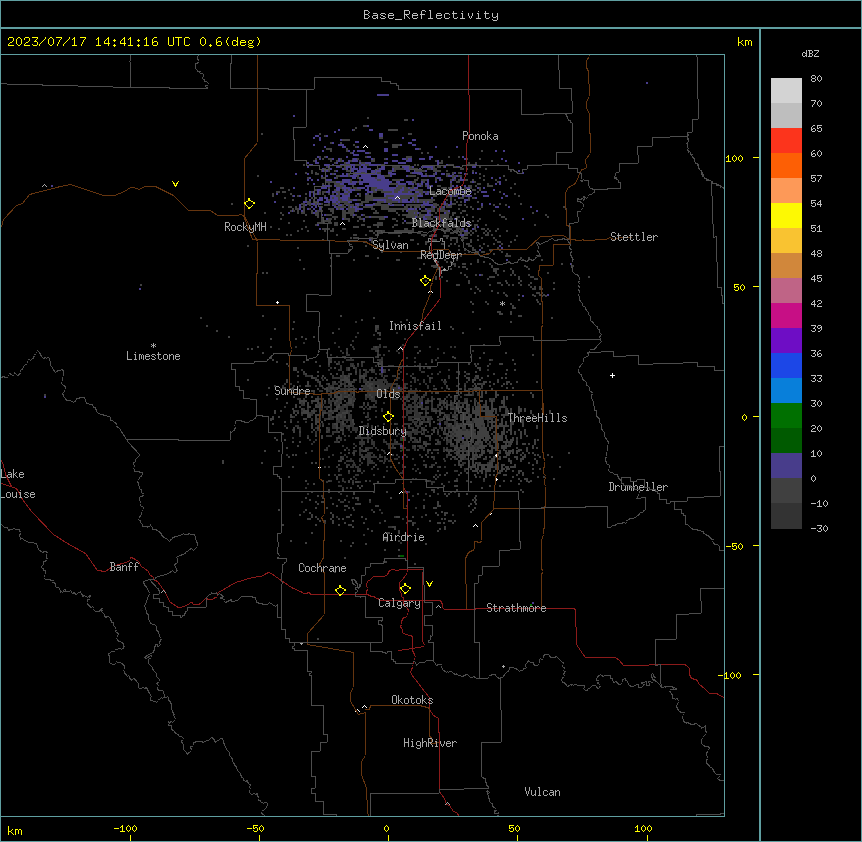This screenshot has height=842, width=862.
Task: Click the Ponoka city label
Action: (480, 136)
